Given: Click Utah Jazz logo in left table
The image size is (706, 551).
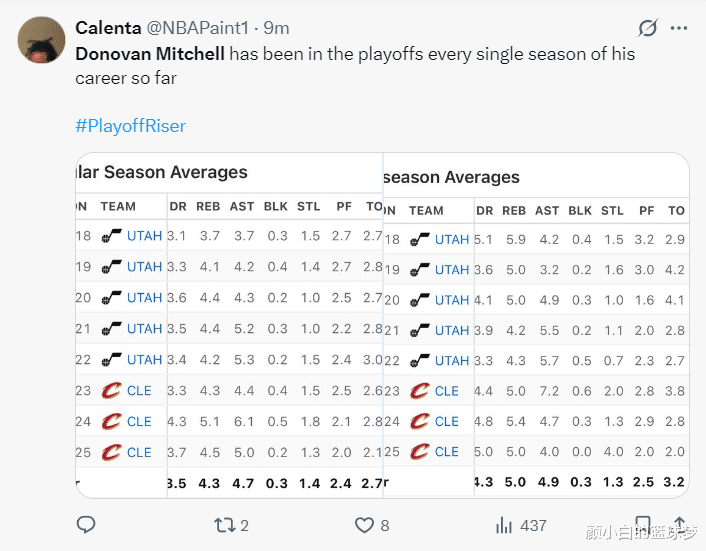Looking at the screenshot, I should pyautogui.click(x=111, y=237).
